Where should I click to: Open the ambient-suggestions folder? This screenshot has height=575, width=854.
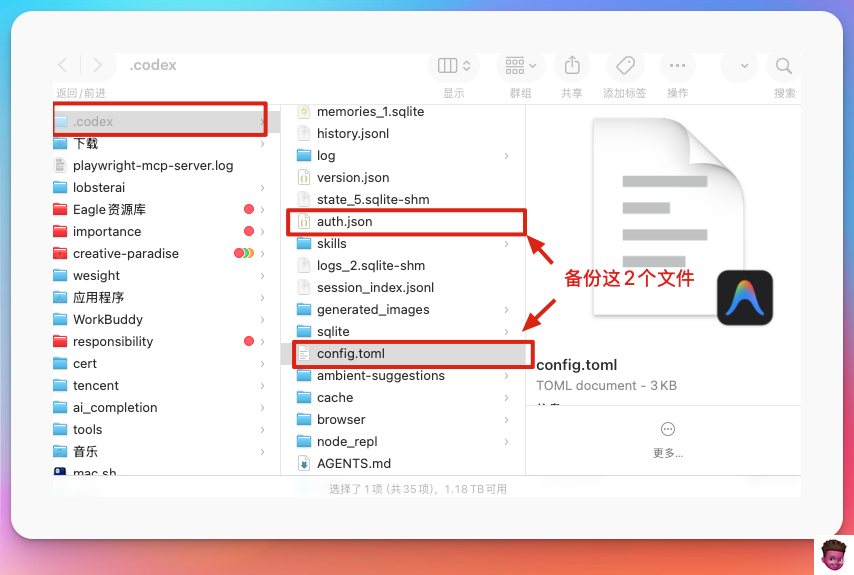(x=403, y=376)
